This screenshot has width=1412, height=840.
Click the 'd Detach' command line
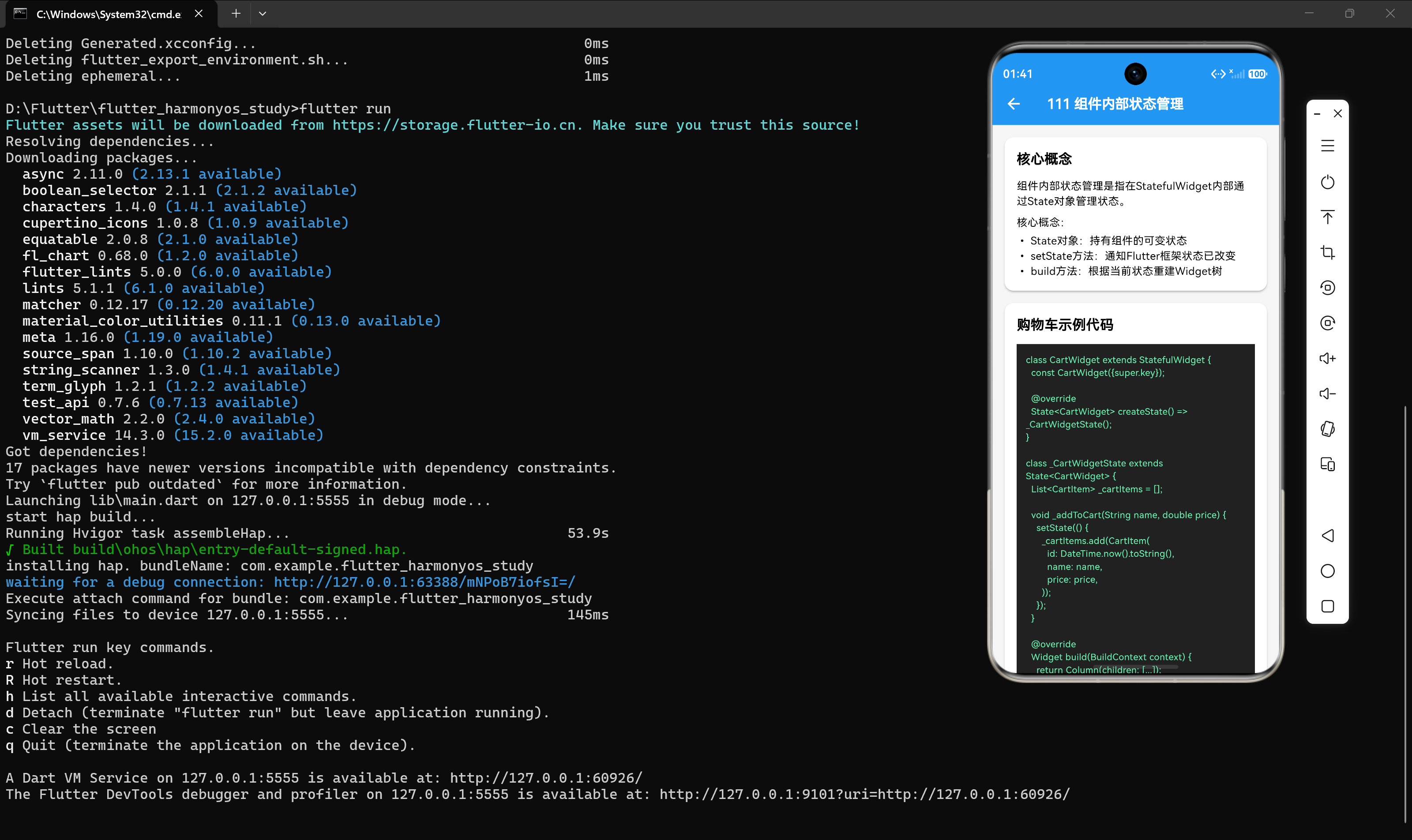(x=278, y=712)
